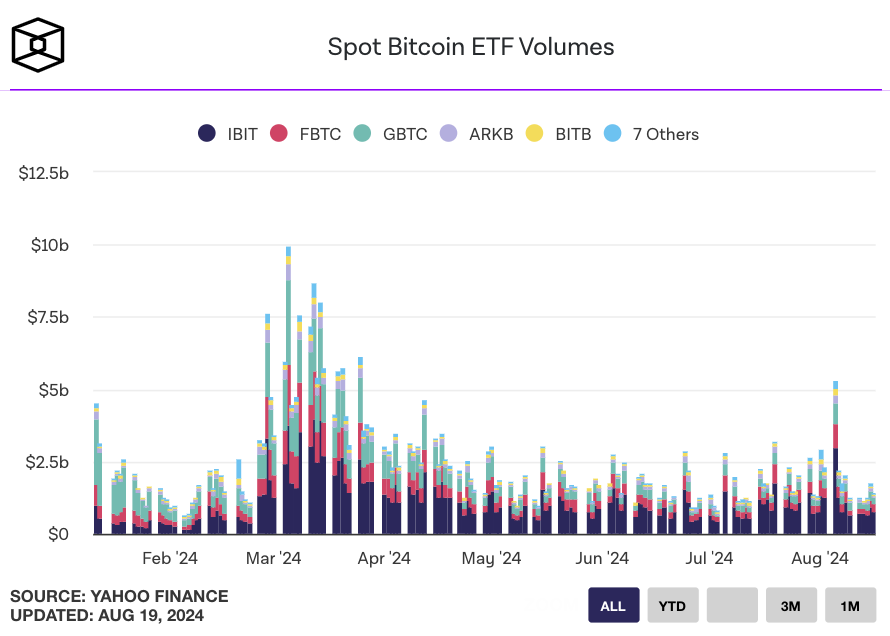890x636 pixels.
Task: Click the Spot Bitcoin ETF Volumes title
Action: (471, 47)
